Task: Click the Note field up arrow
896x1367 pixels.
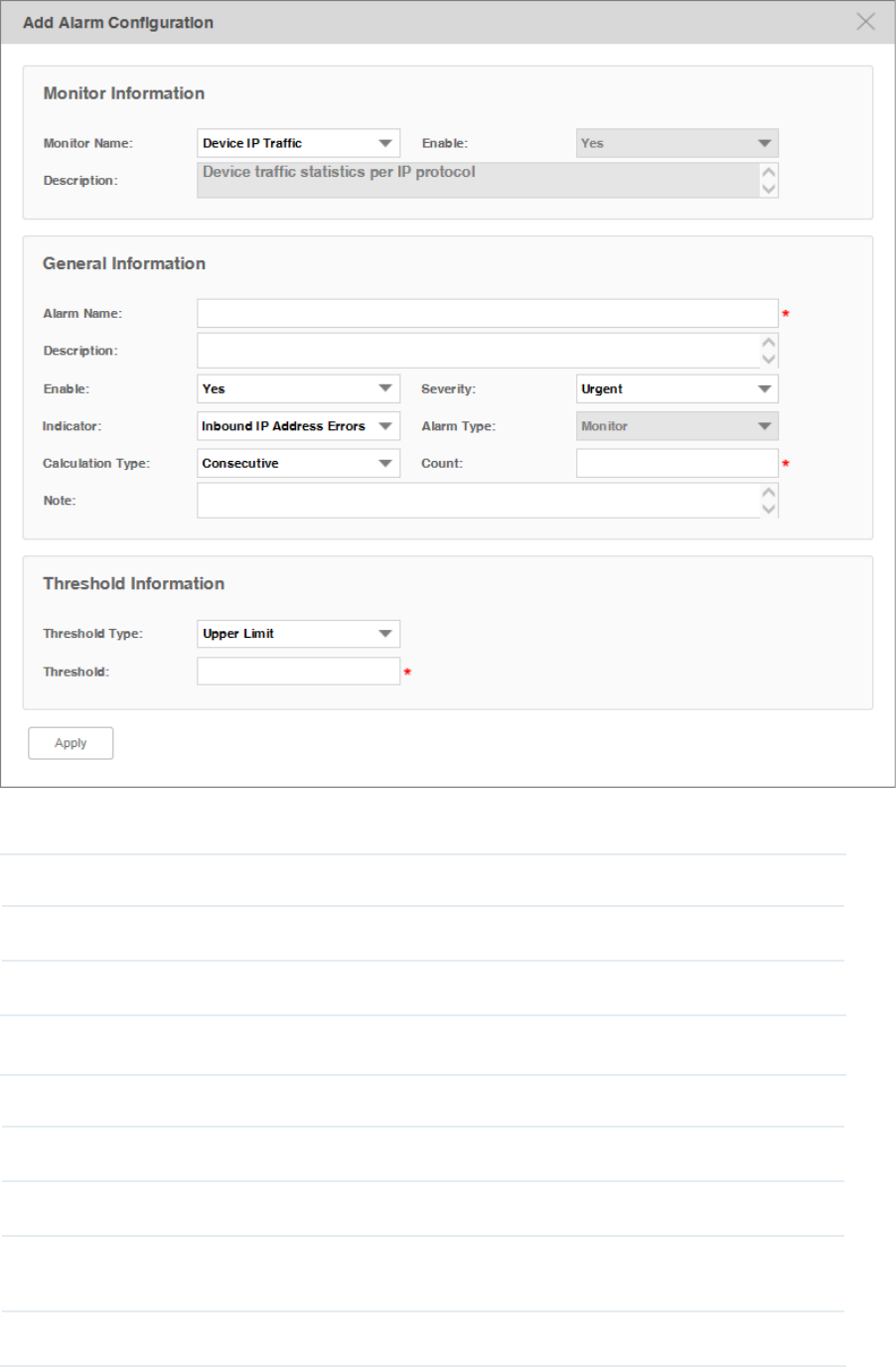Action: point(769,492)
